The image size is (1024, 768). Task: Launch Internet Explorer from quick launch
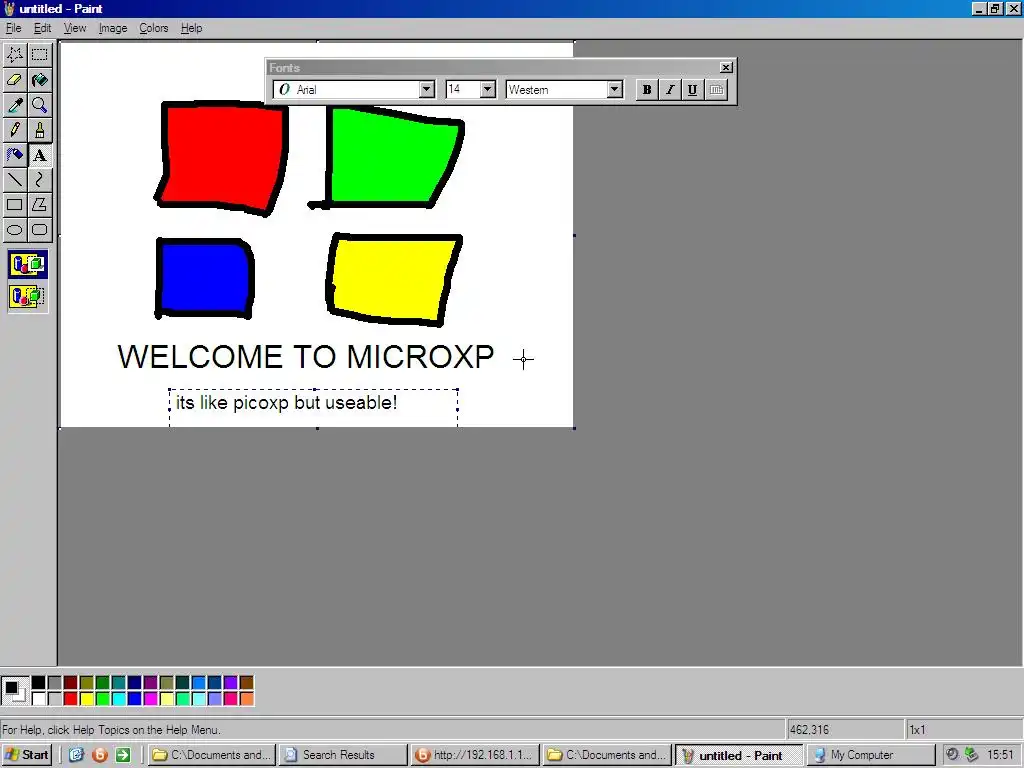pos(76,755)
